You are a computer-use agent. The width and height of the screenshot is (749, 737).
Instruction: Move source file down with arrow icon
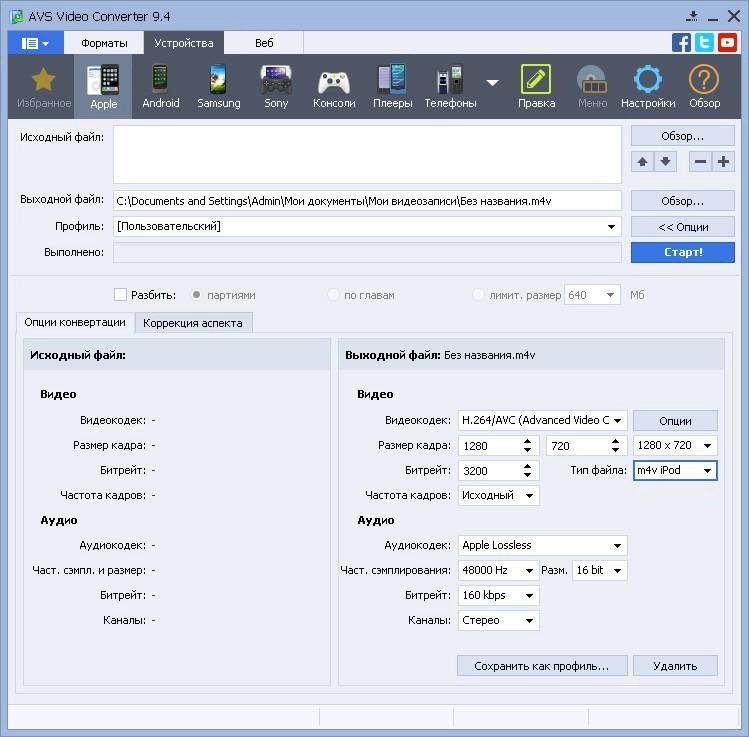point(665,162)
